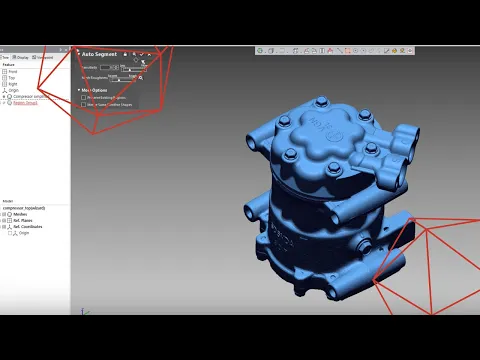
Task: Click the second circular selection icon
Action: [x=363, y=51]
